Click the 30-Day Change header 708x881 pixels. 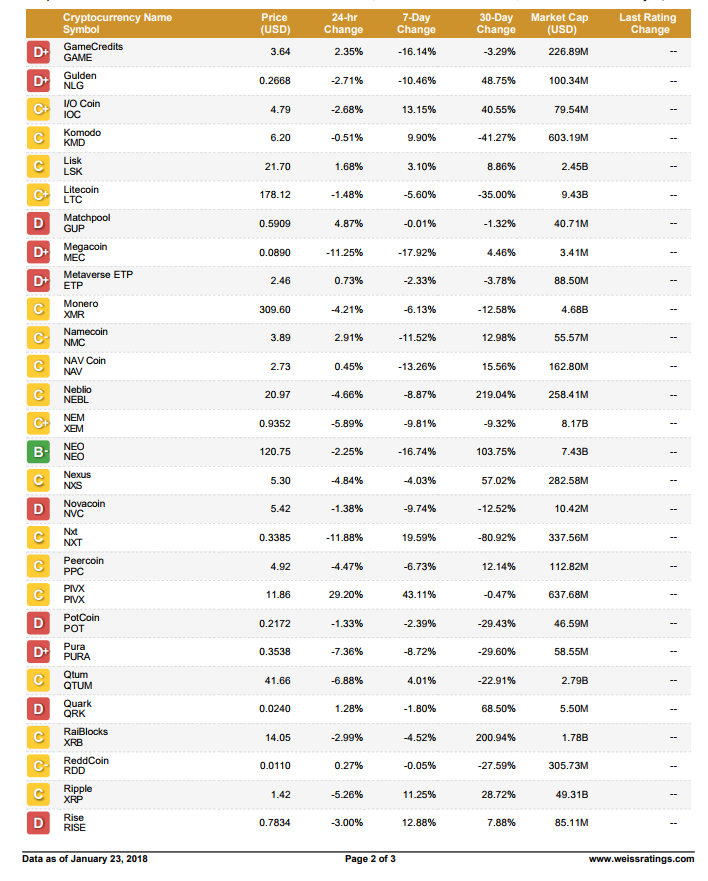click(x=496, y=24)
